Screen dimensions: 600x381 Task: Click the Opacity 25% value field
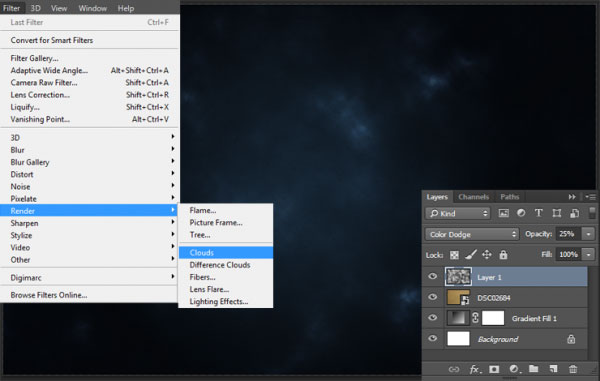click(x=568, y=234)
